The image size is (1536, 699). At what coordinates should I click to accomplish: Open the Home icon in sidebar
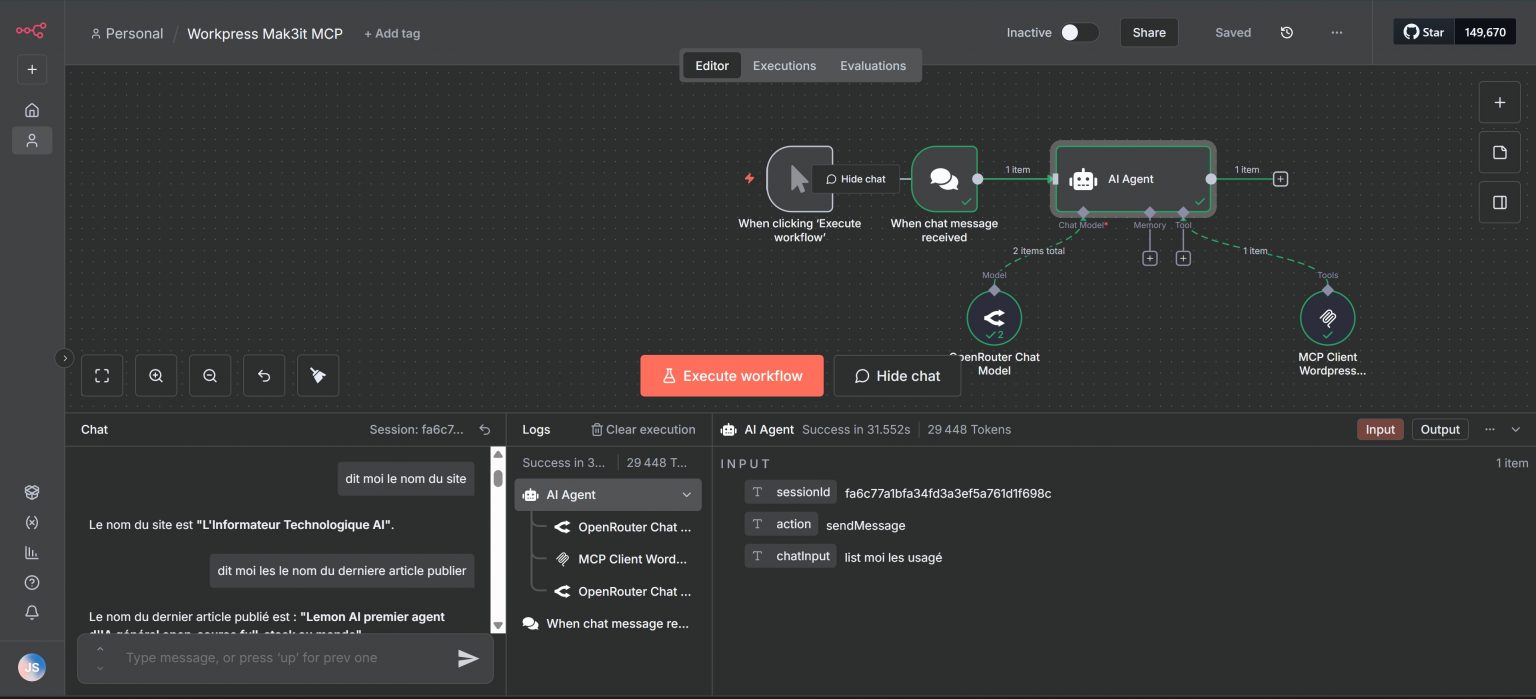pos(32,110)
